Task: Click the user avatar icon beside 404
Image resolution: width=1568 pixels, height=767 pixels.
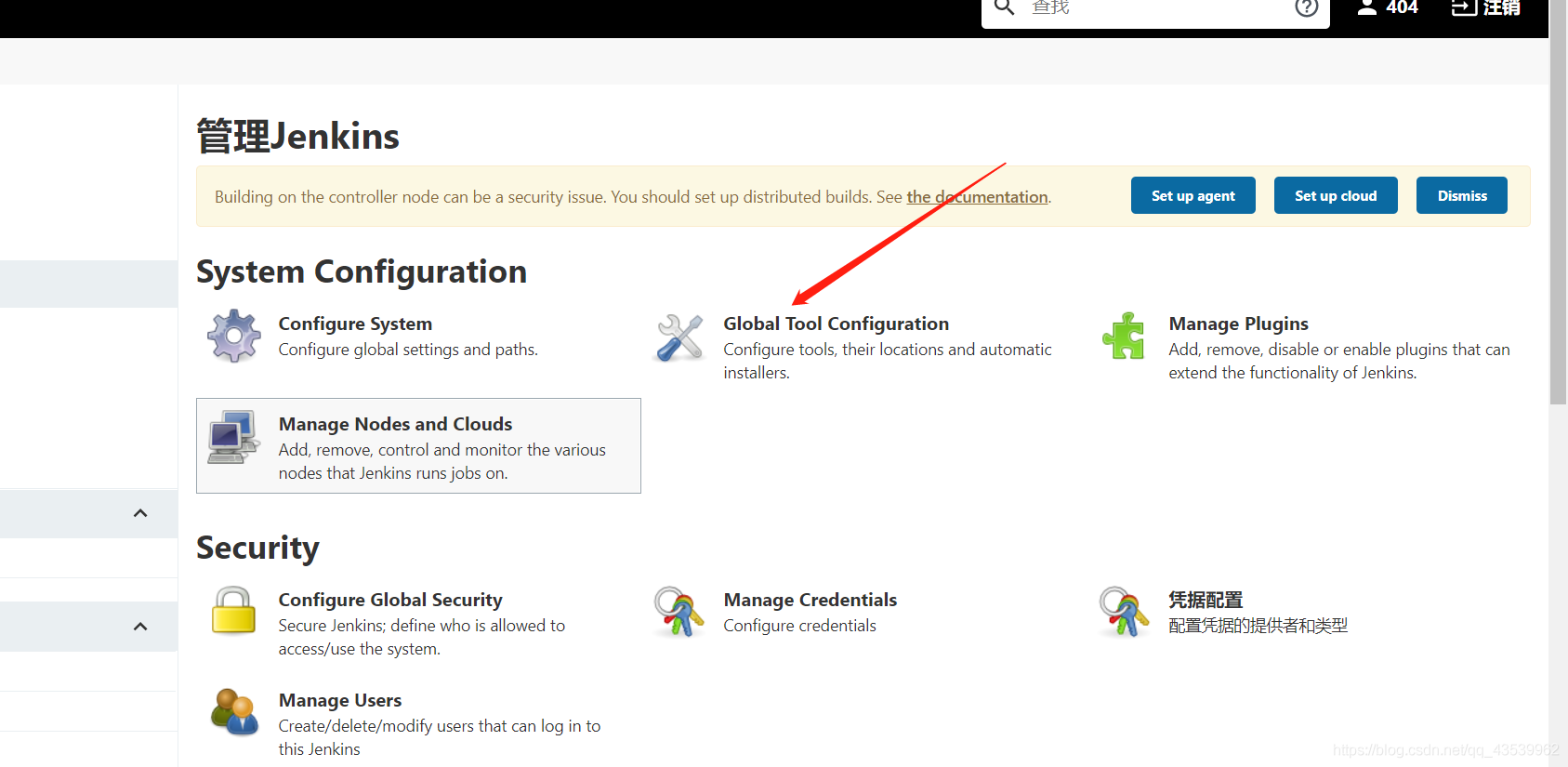Action: click(x=1366, y=7)
